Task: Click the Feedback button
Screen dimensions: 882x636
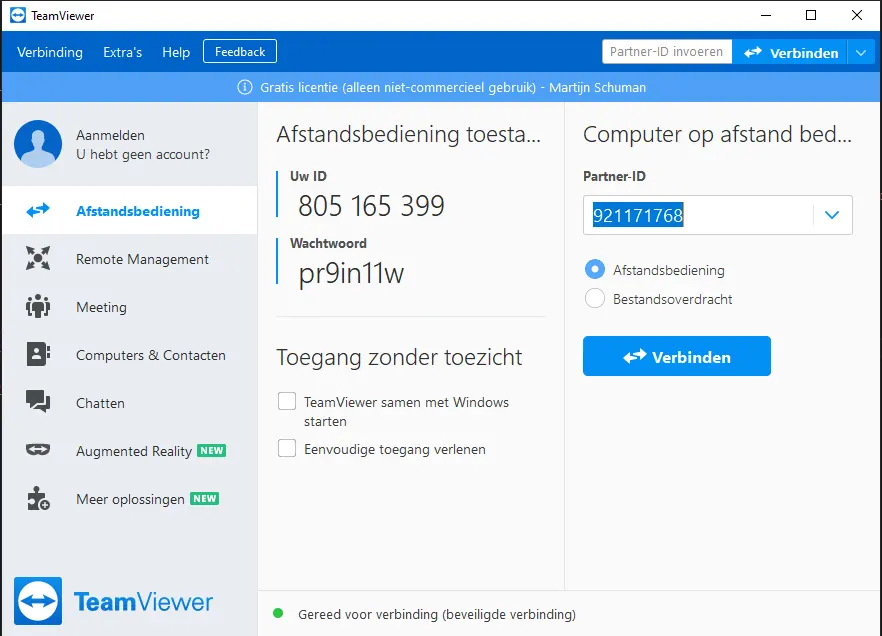Action: (240, 52)
